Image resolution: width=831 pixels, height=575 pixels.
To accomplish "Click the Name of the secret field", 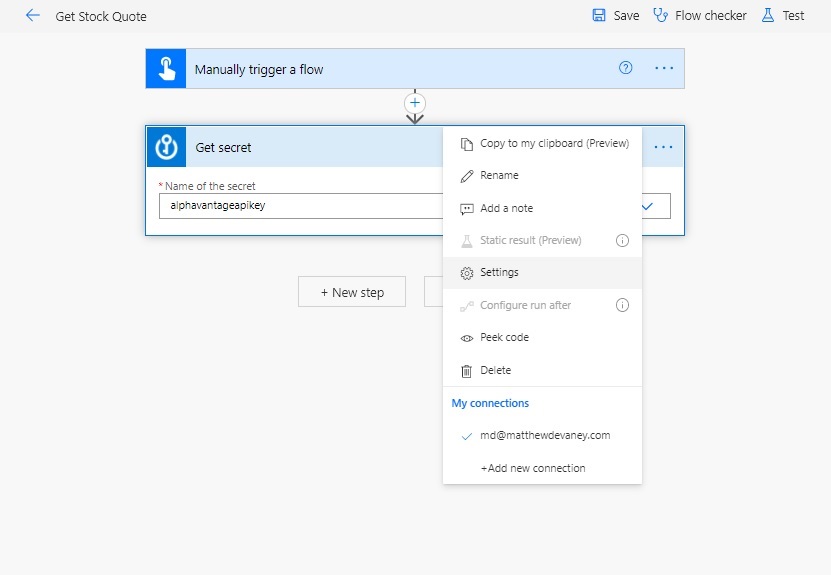I will tap(300, 206).
